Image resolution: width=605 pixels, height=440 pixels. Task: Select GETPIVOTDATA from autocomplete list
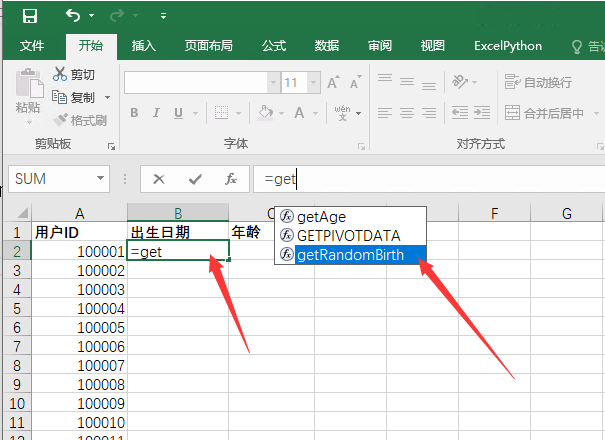point(350,235)
